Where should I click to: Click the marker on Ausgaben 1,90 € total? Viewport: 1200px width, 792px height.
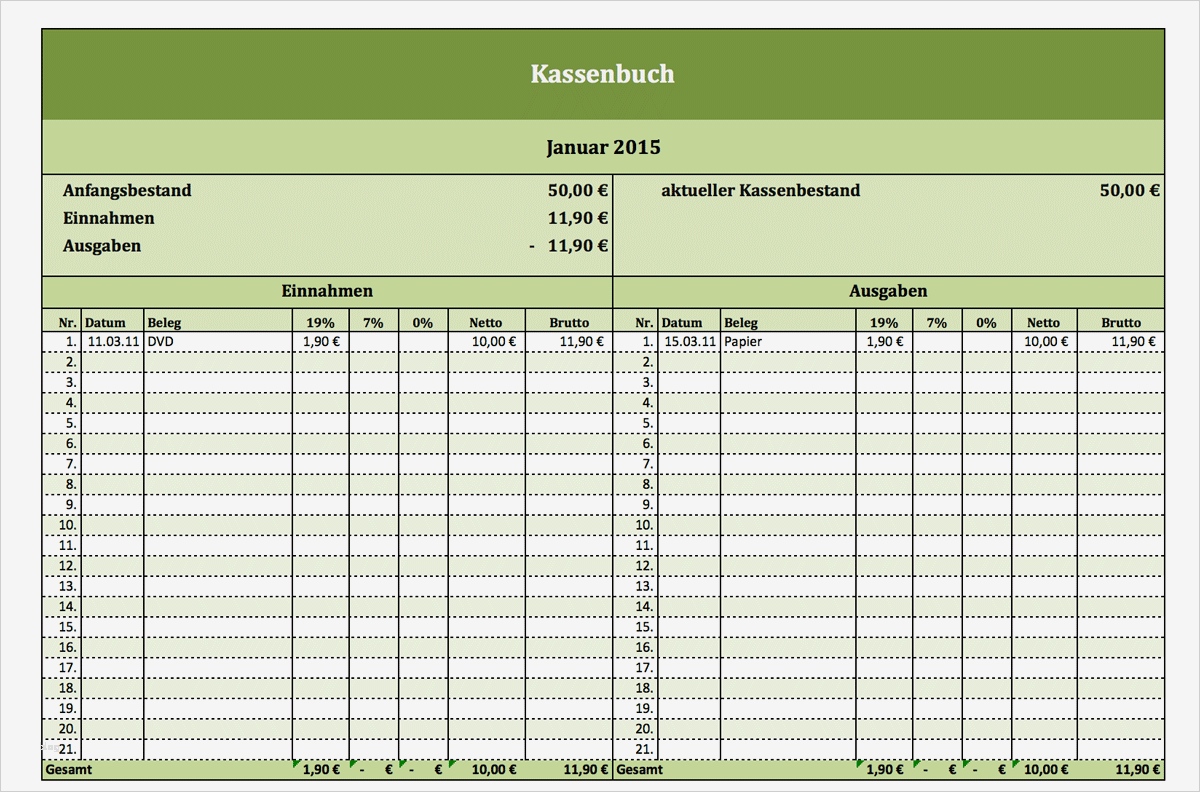click(860, 764)
